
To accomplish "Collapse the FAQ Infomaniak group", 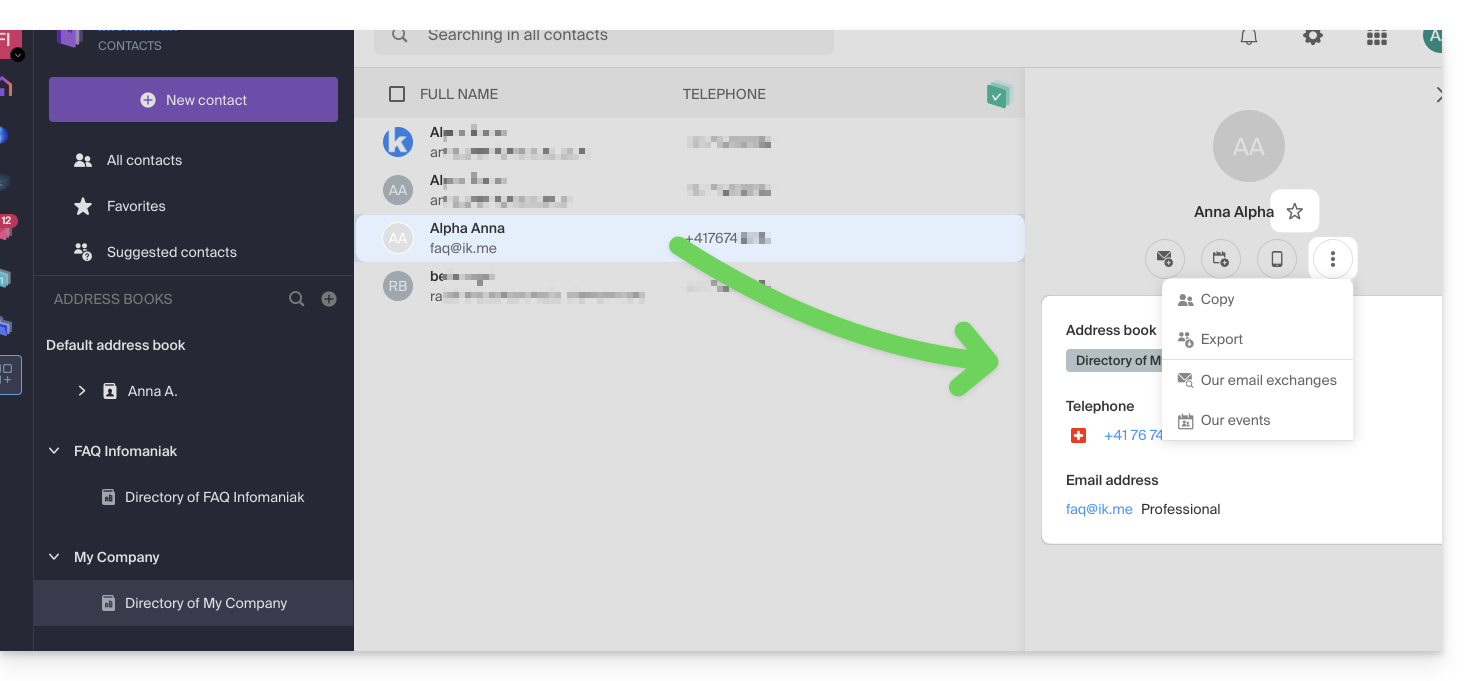I will [x=54, y=451].
